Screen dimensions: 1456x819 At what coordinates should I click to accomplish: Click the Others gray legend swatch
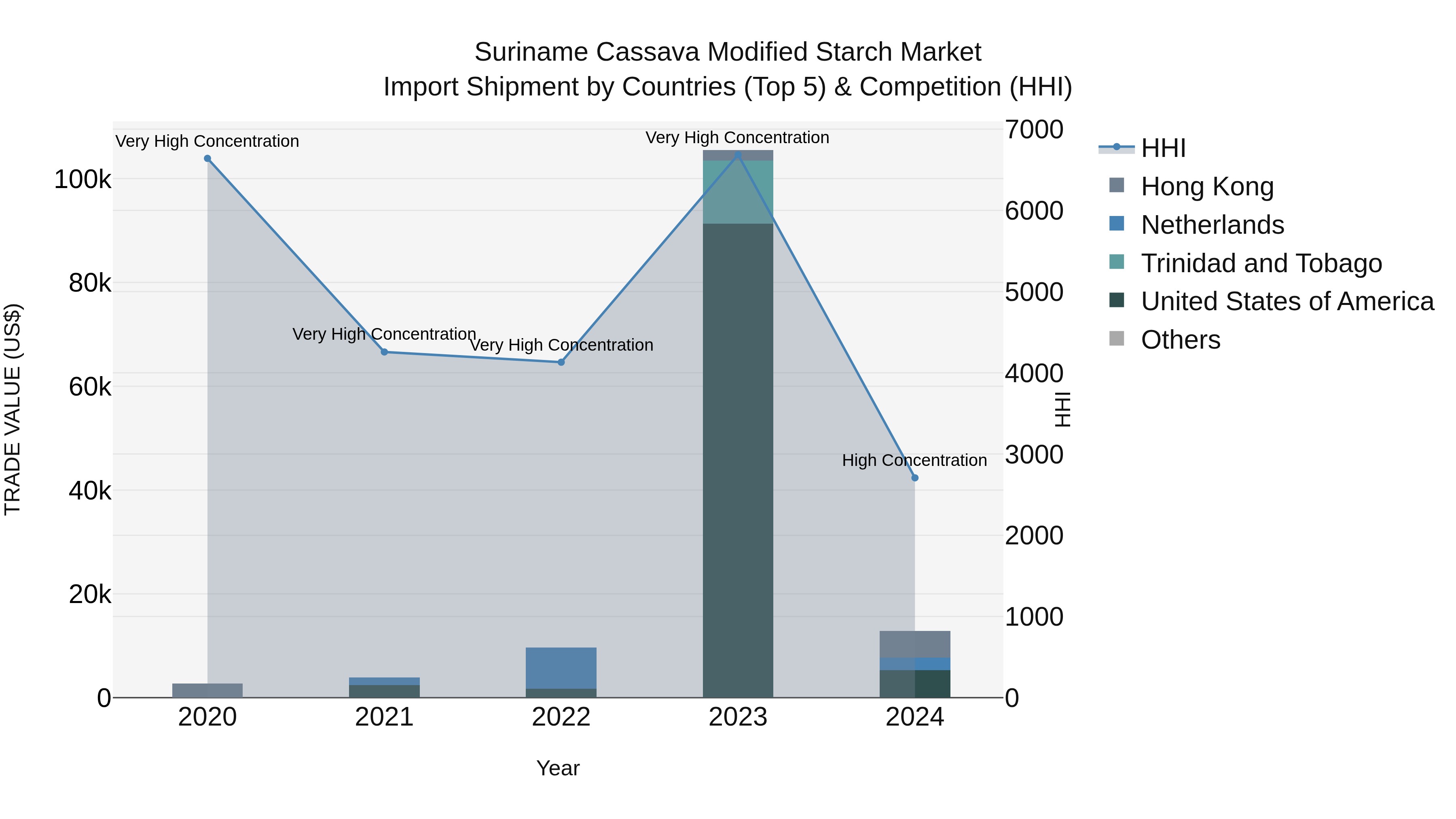click(x=1117, y=339)
